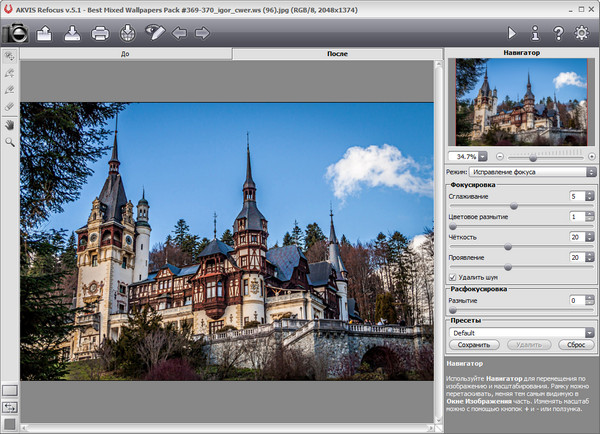Click the save image download icon
The width and height of the screenshot is (600, 434).
[x=72, y=34]
